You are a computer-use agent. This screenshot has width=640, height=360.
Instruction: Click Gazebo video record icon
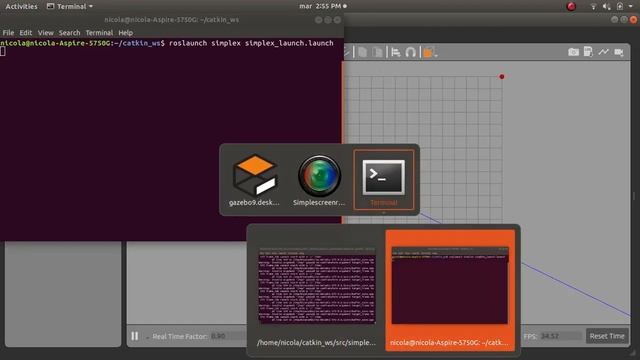click(619, 52)
